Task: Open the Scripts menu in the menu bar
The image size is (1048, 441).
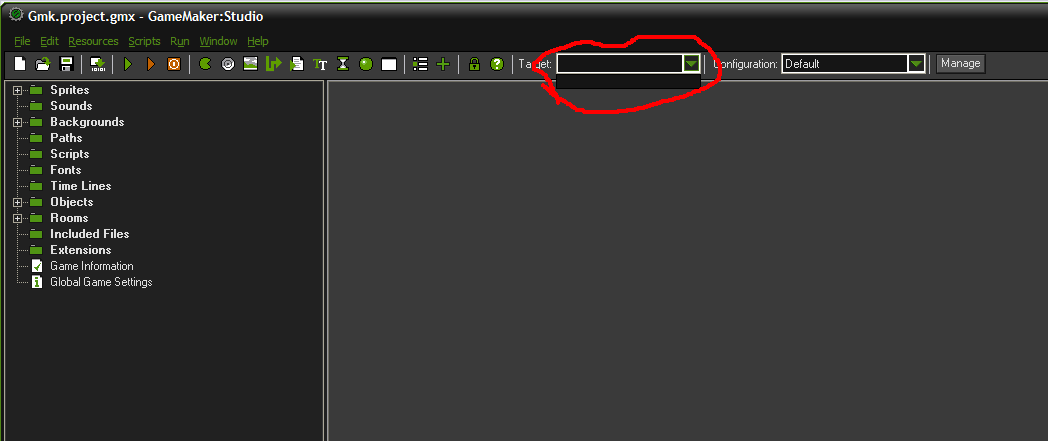Action: (144, 41)
